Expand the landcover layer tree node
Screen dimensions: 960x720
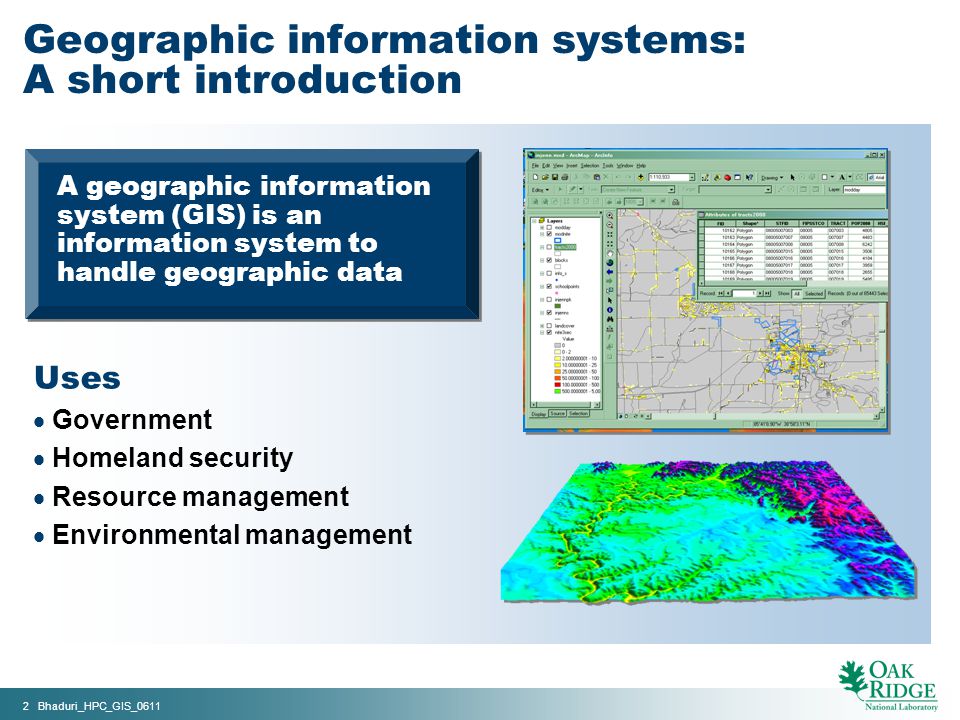pos(542,326)
